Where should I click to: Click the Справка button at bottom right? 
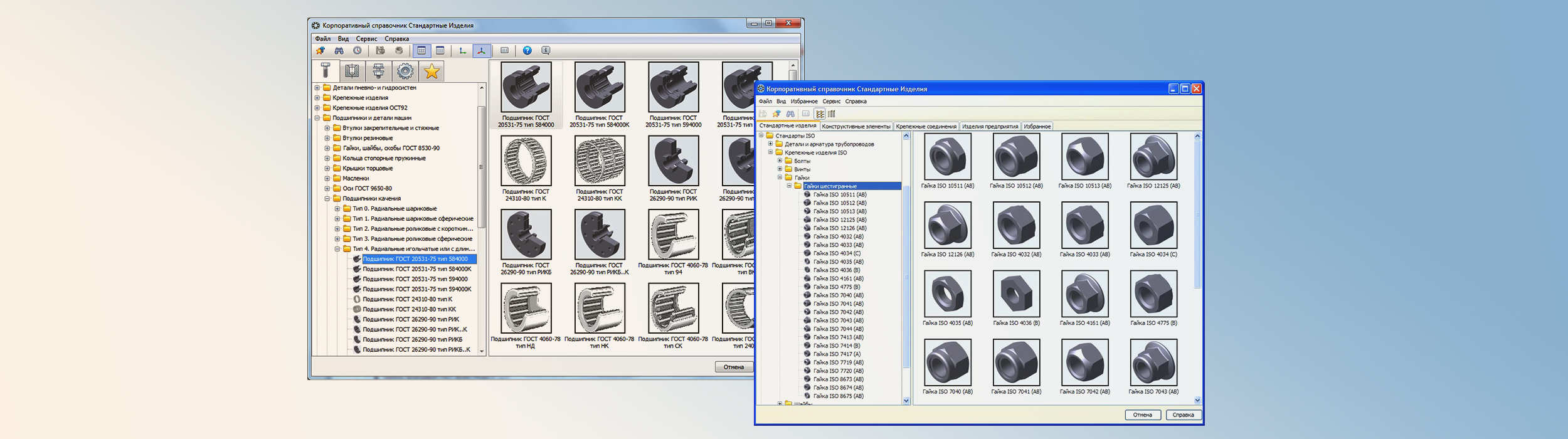click(1183, 415)
